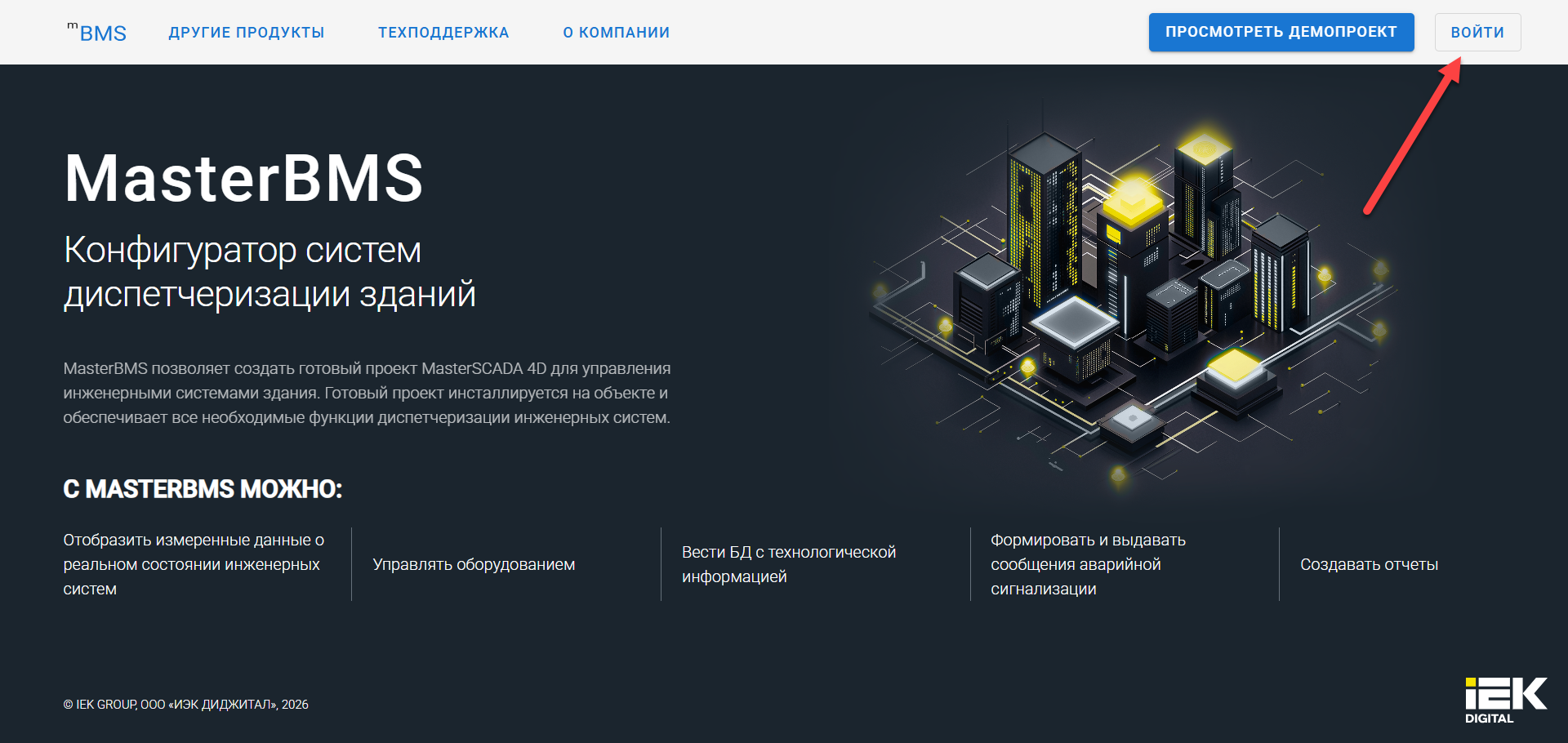Click ПРОСМОТРЕТЬ ДЕМОПРОЕКТ button
Viewport: 1568px width, 743px height.
pyautogui.click(x=1281, y=32)
